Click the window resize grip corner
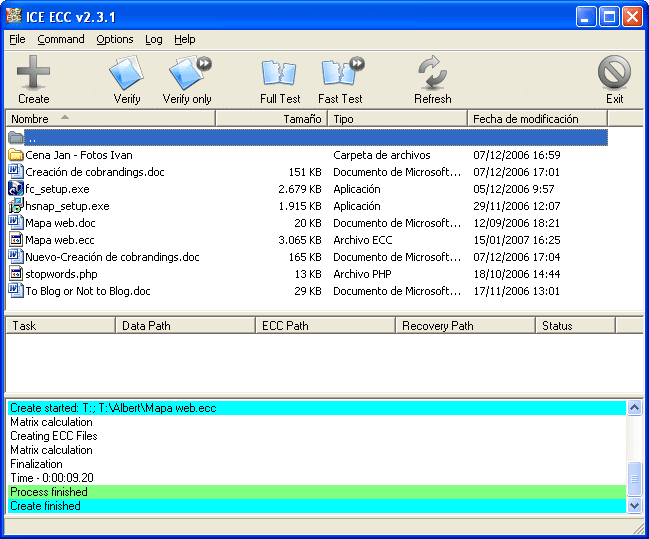The height and width of the screenshot is (539, 649). tap(639, 529)
